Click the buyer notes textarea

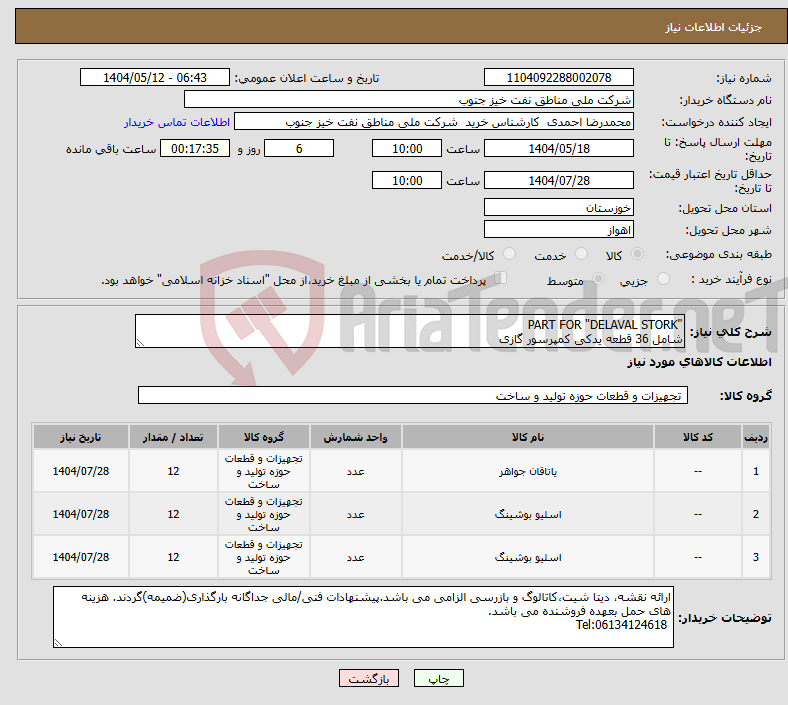point(363,617)
